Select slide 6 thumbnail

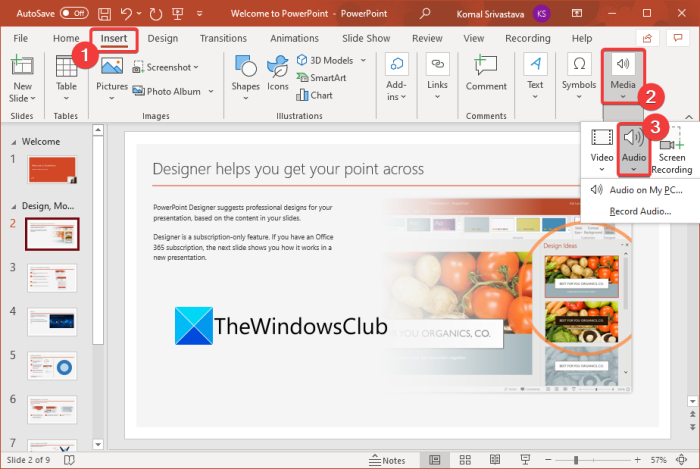[x=52, y=410]
